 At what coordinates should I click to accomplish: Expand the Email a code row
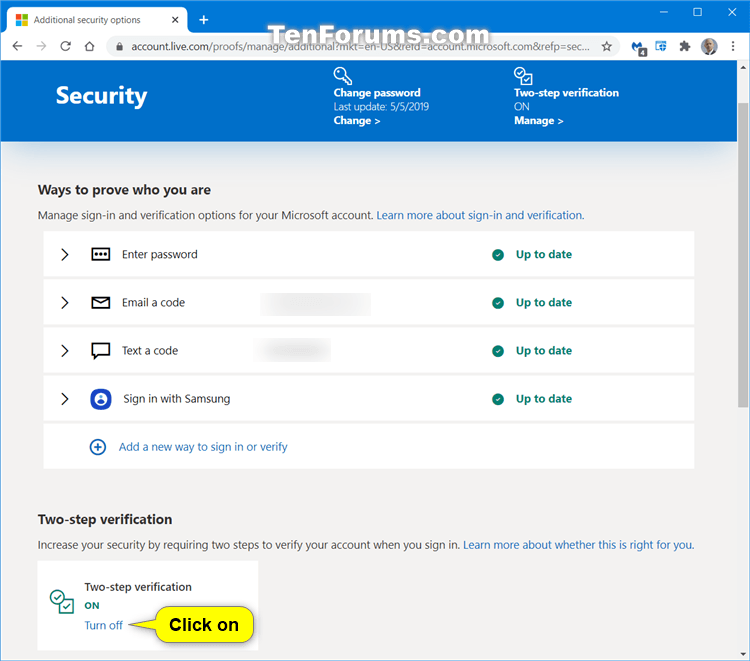click(x=65, y=303)
